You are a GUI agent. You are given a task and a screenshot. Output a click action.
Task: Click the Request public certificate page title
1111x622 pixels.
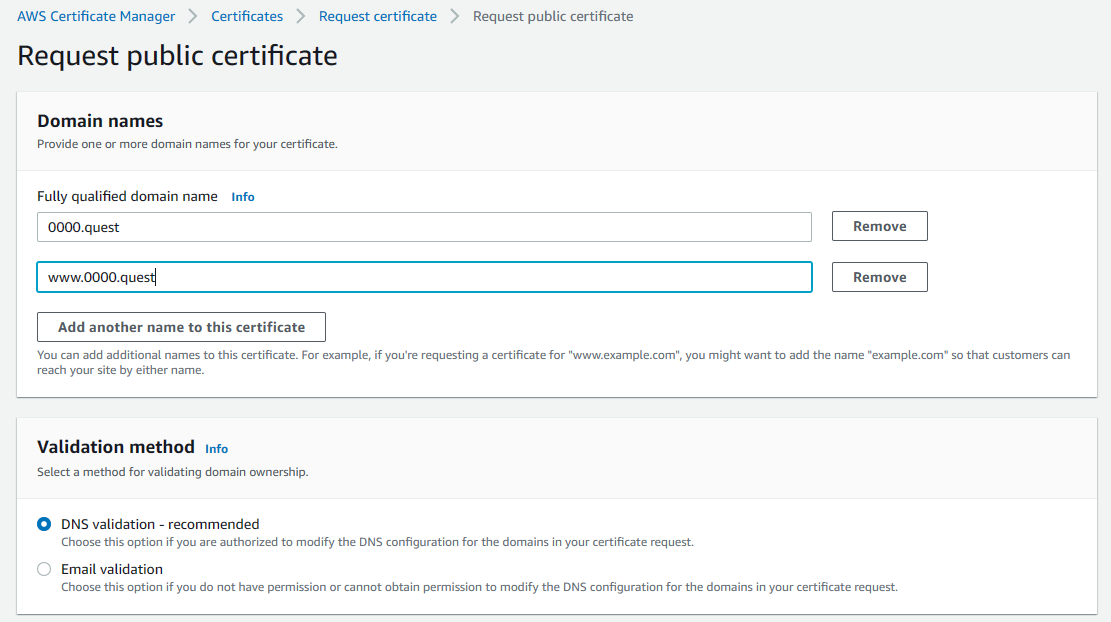(177, 55)
